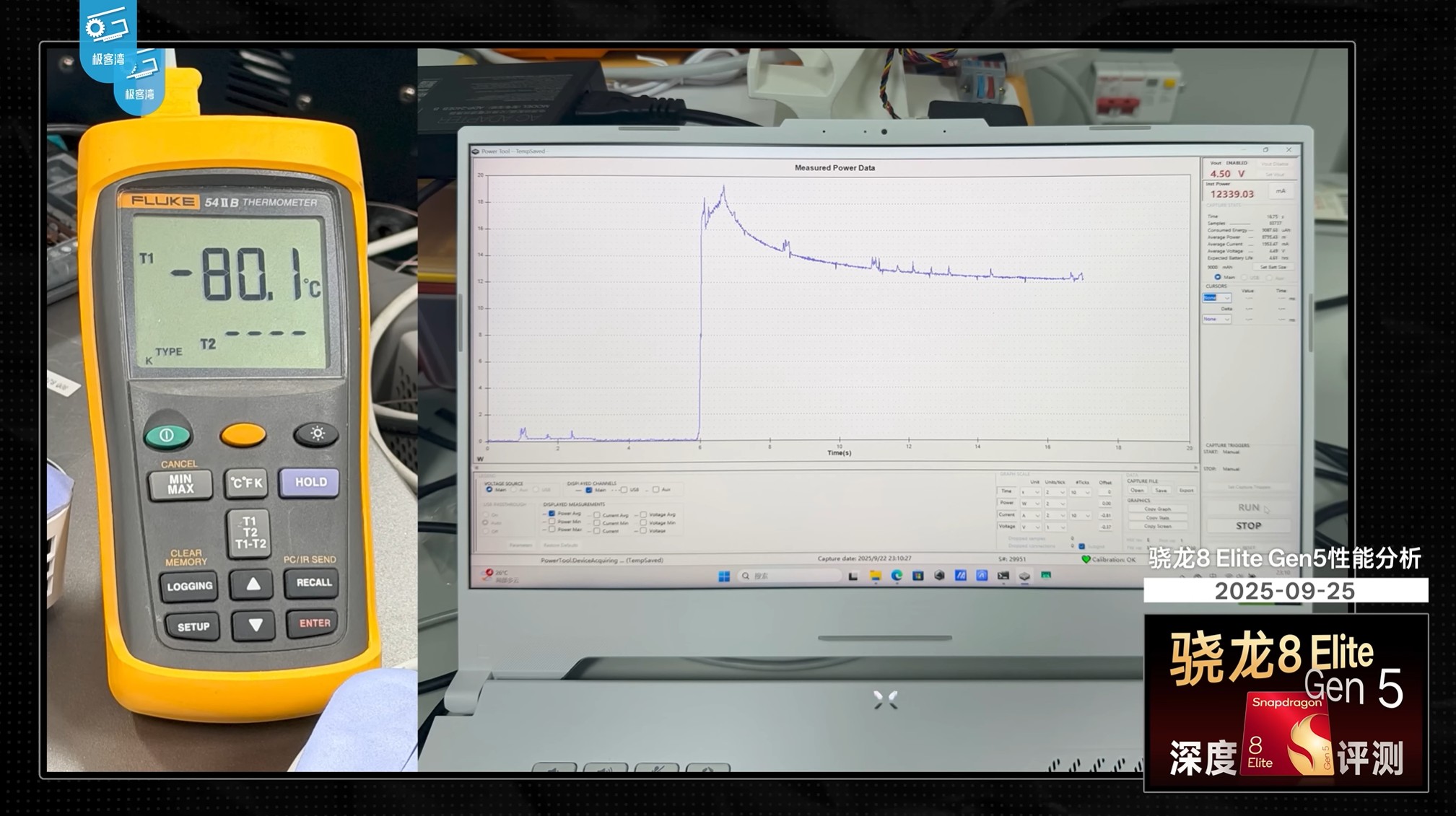
Task: Toggle the Power Avg measurement checkbox
Action: (552, 514)
